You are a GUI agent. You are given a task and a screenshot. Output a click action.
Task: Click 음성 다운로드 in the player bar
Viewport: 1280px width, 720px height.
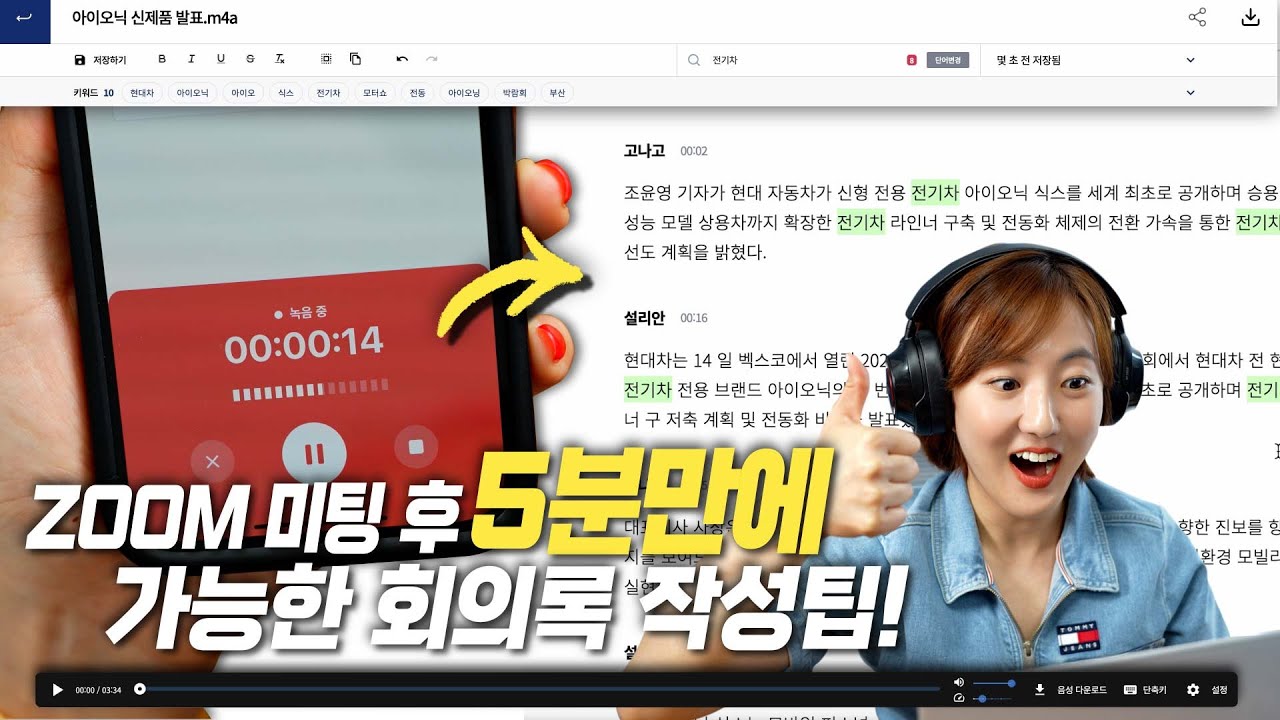click(1071, 690)
